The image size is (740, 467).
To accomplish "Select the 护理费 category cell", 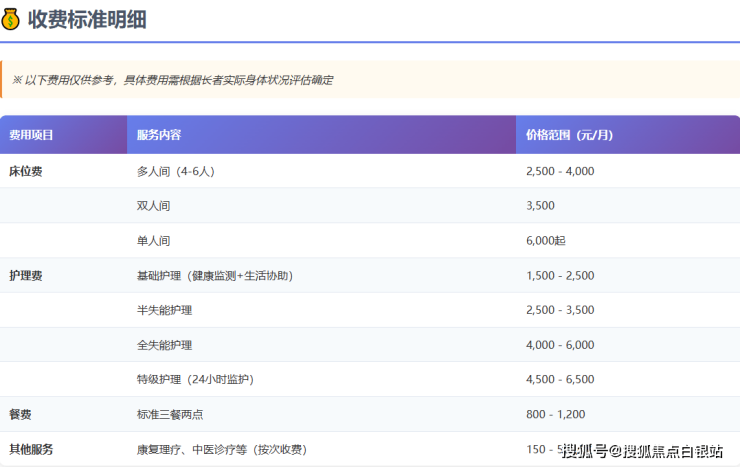I will 26,275.
